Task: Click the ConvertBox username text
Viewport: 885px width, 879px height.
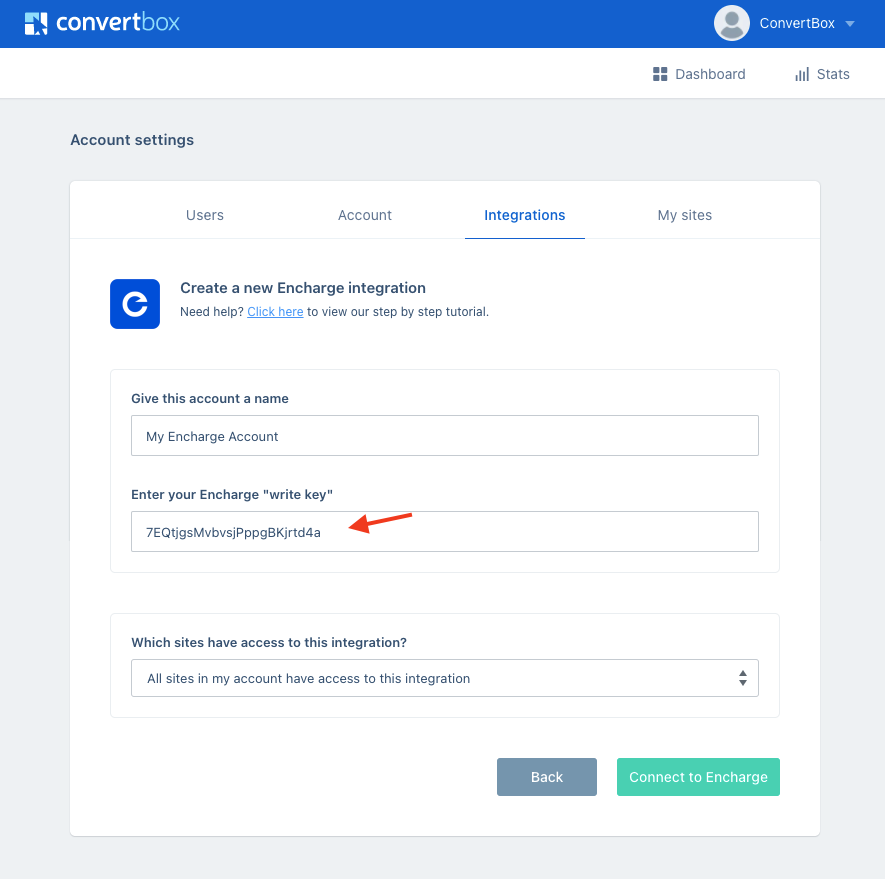Action: coord(796,23)
